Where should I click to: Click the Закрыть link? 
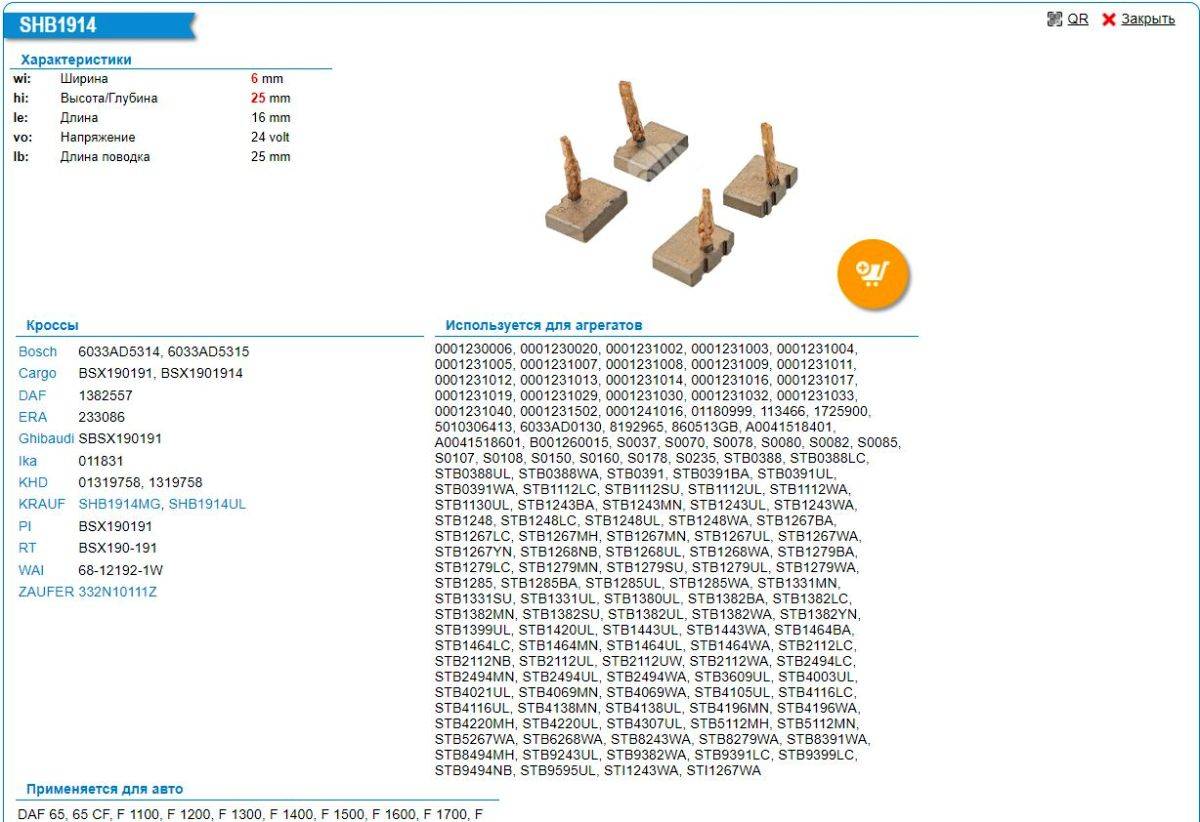(1147, 19)
